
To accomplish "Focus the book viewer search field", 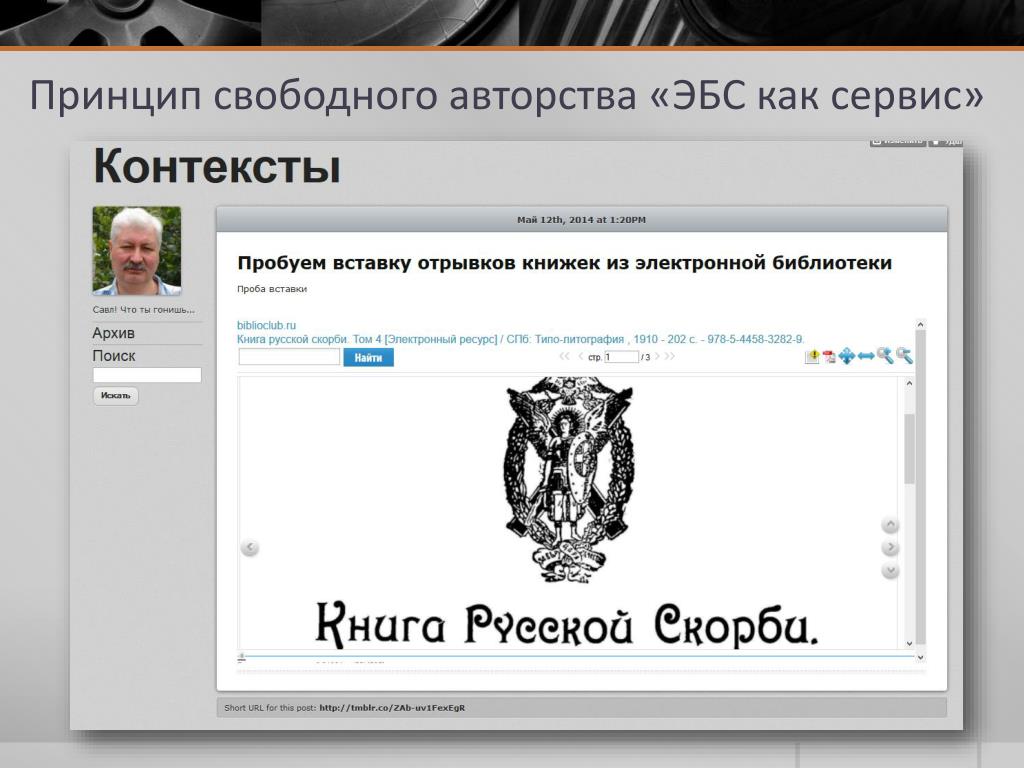I will click(x=289, y=357).
